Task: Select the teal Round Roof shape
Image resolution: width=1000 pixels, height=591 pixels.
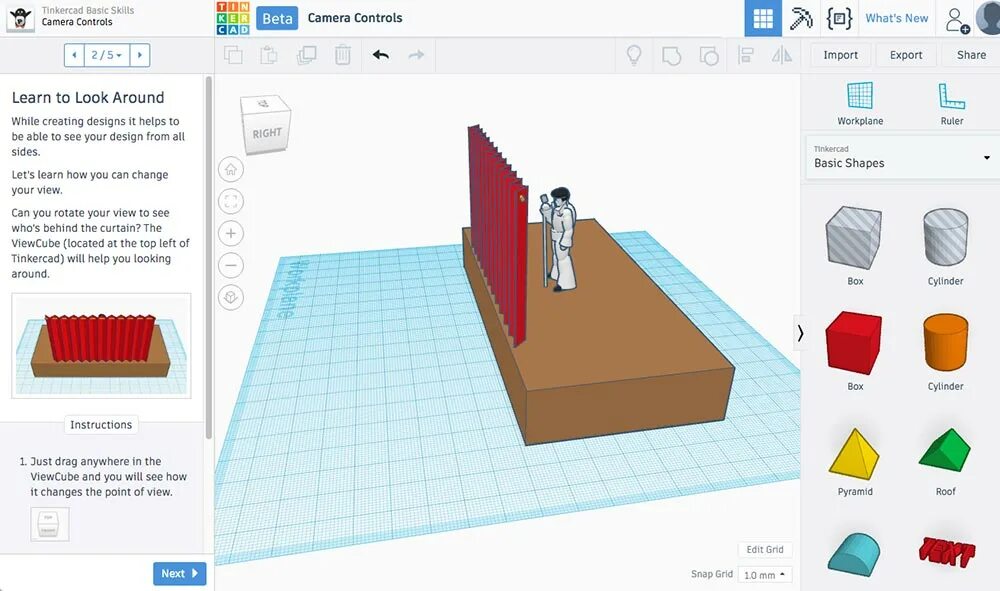Action: (x=854, y=554)
